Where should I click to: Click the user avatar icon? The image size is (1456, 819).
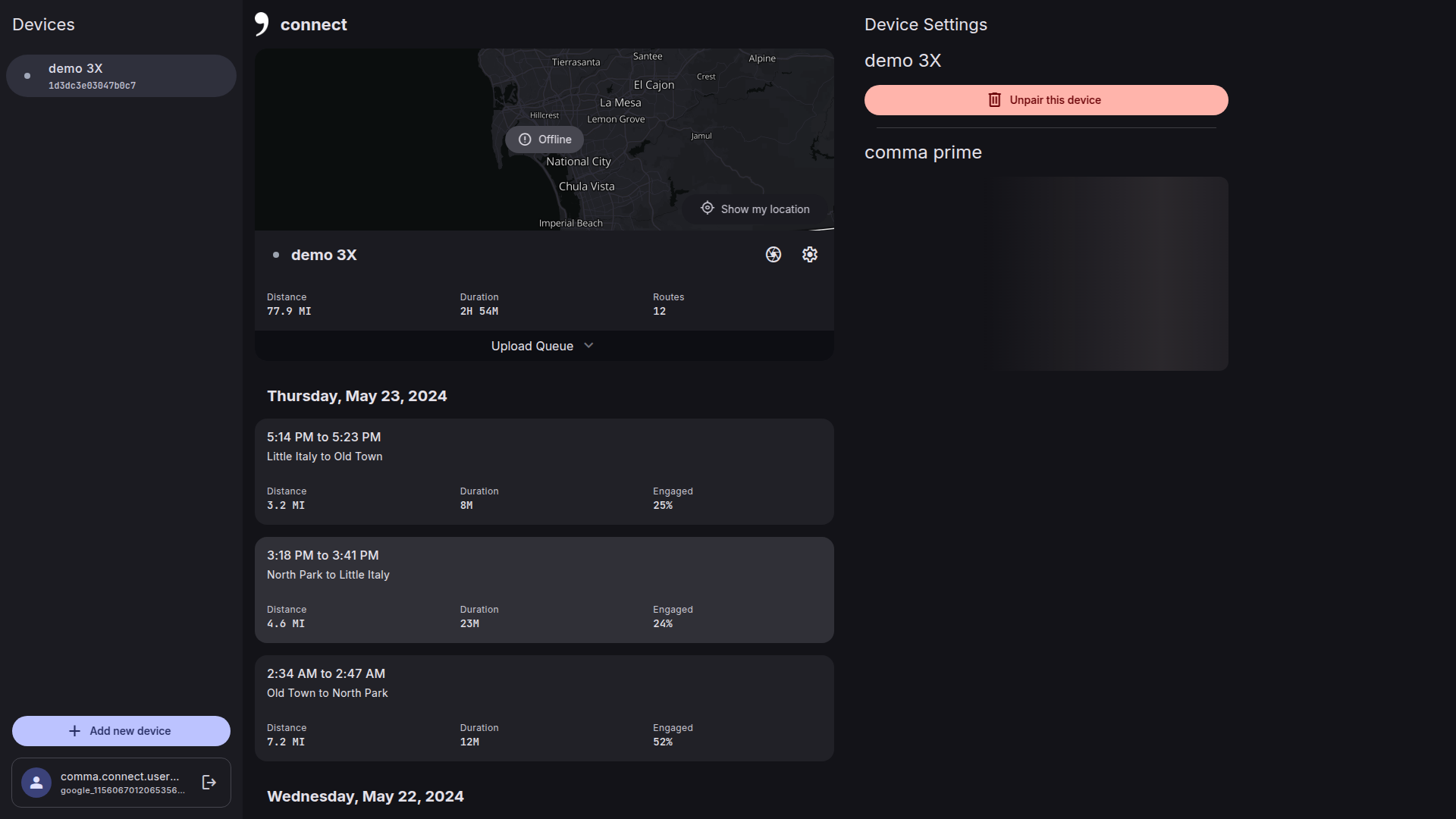pos(36,783)
